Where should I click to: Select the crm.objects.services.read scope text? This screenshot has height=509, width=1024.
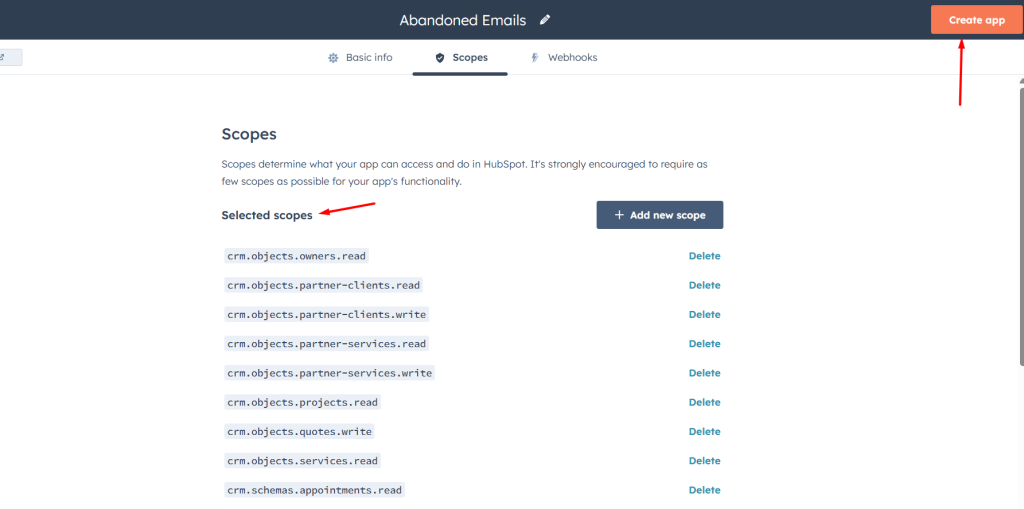click(x=302, y=461)
